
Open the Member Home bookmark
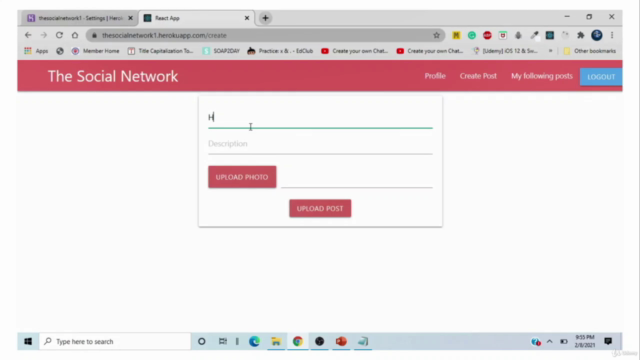click(x=96, y=51)
